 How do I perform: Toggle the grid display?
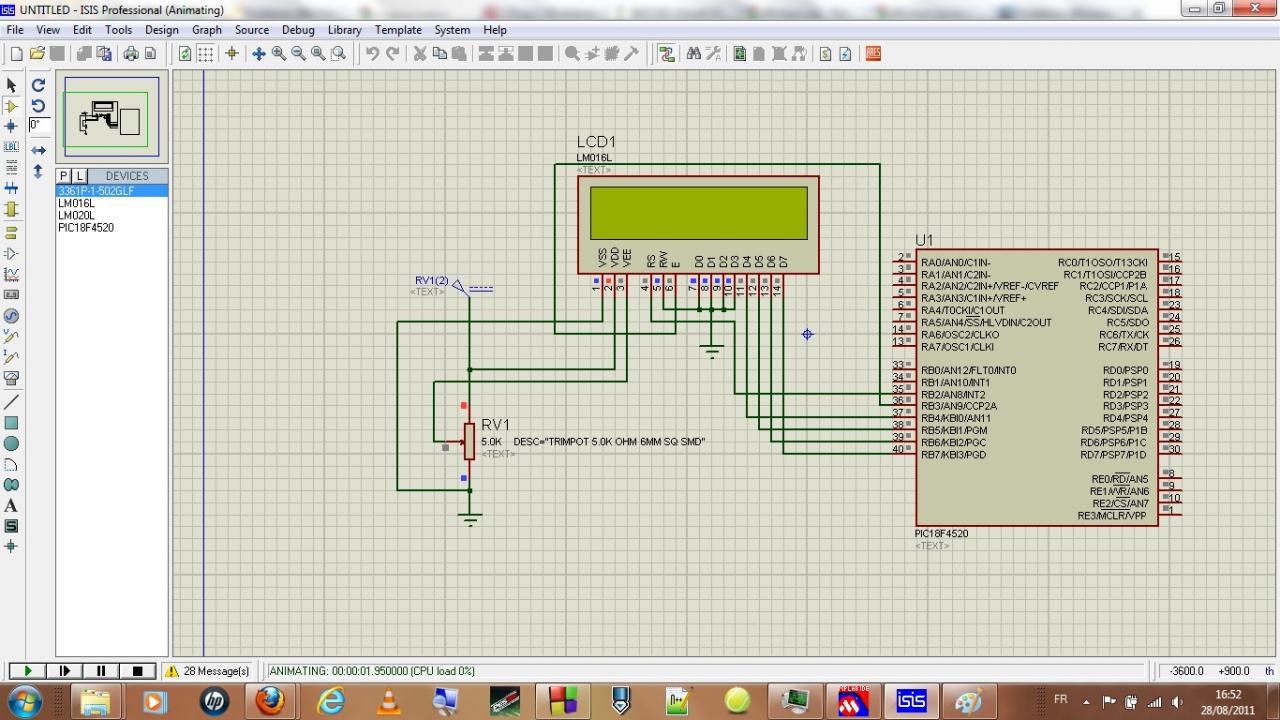click(206, 54)
